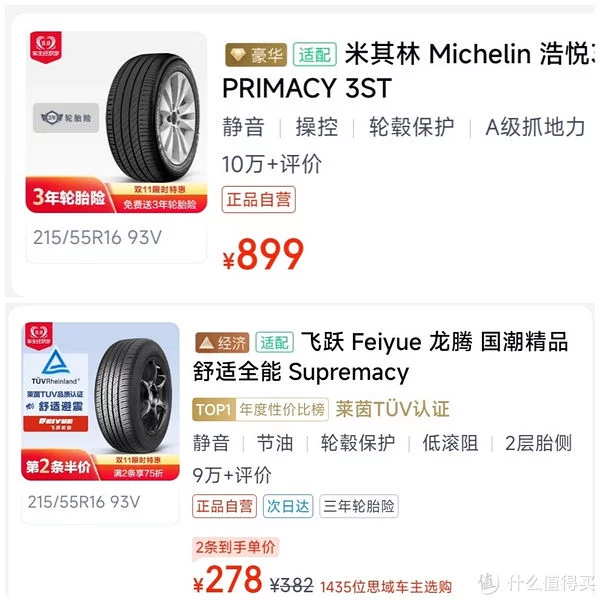Image resolution: width=600 pixels, height=600 pixels.
Task: Click the 次日达 delivery tag
Action: click(x=287, y=506)
